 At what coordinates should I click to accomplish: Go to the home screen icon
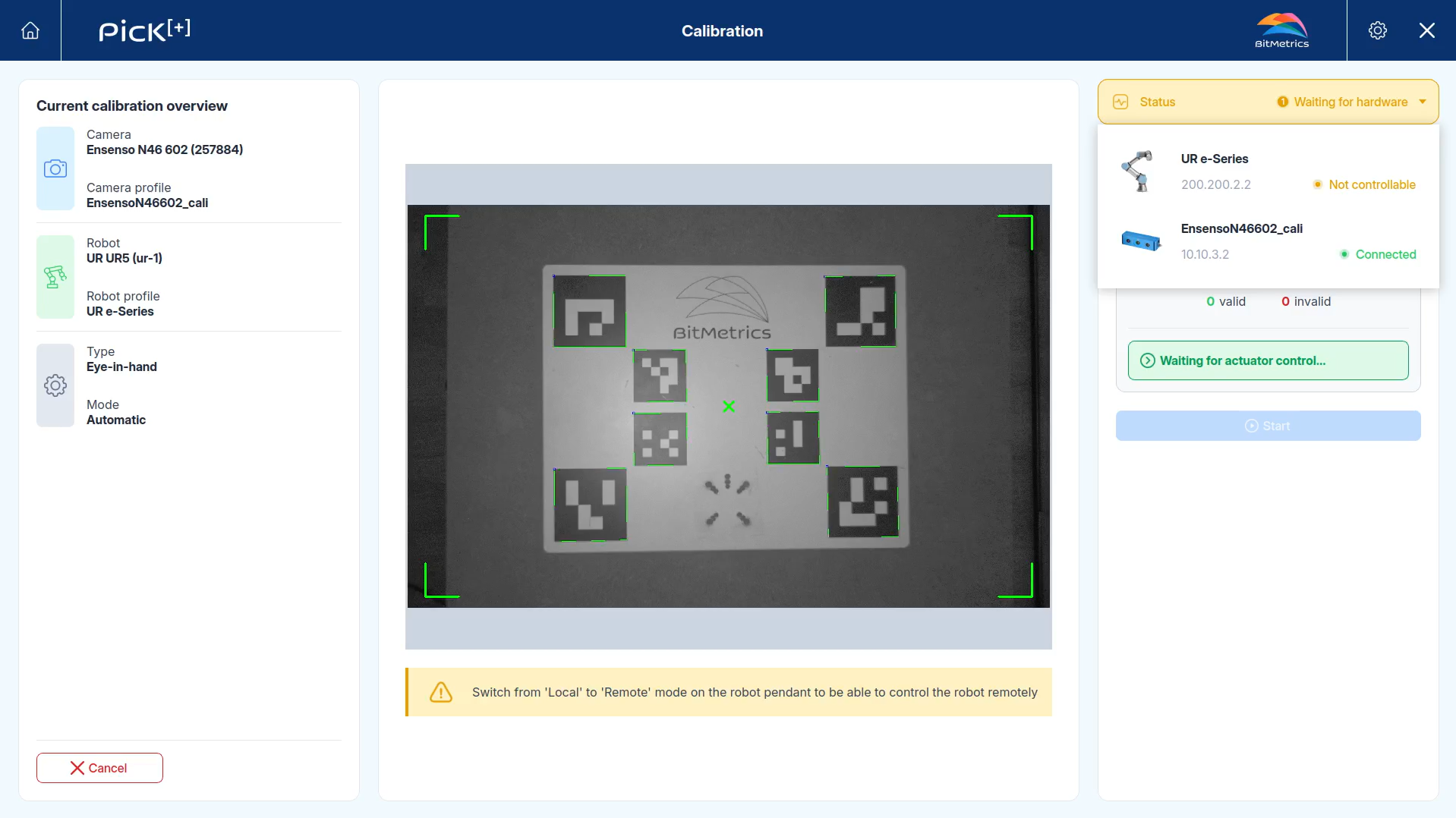tap(30, 30)
